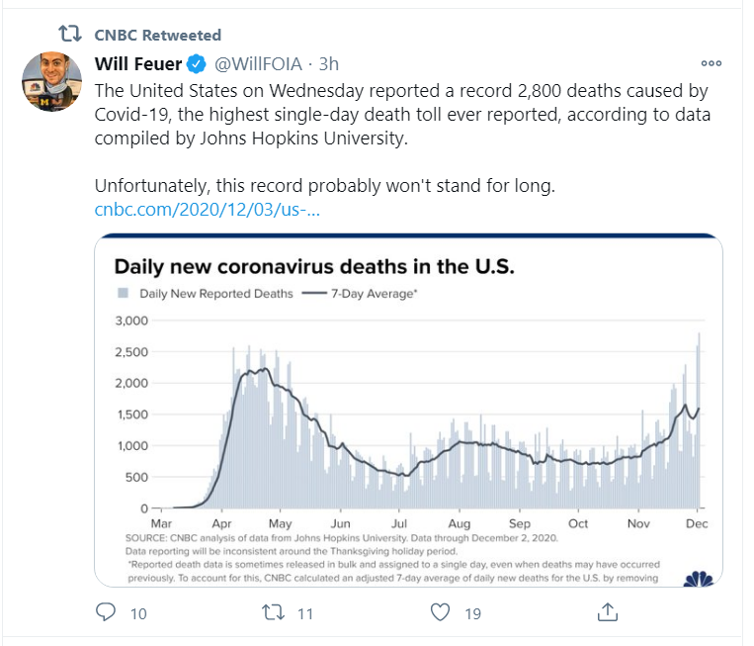
Task: Click the Will Feuer display name
Action: click(138, 64)
